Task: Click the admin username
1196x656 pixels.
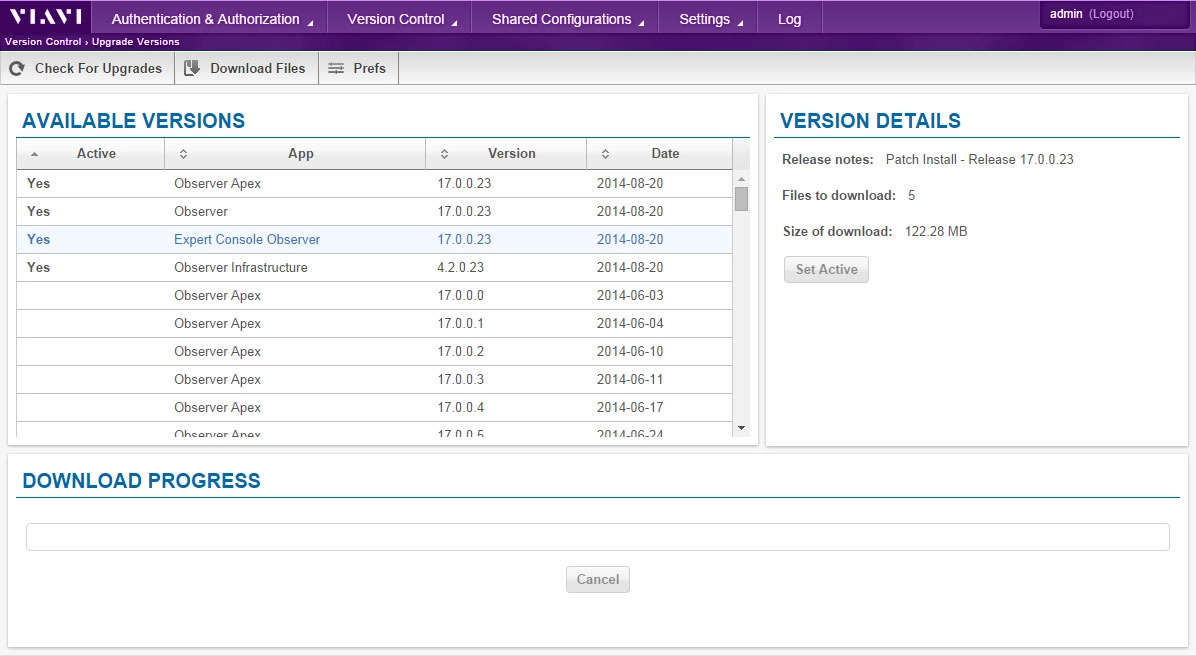Action: 1066,14
